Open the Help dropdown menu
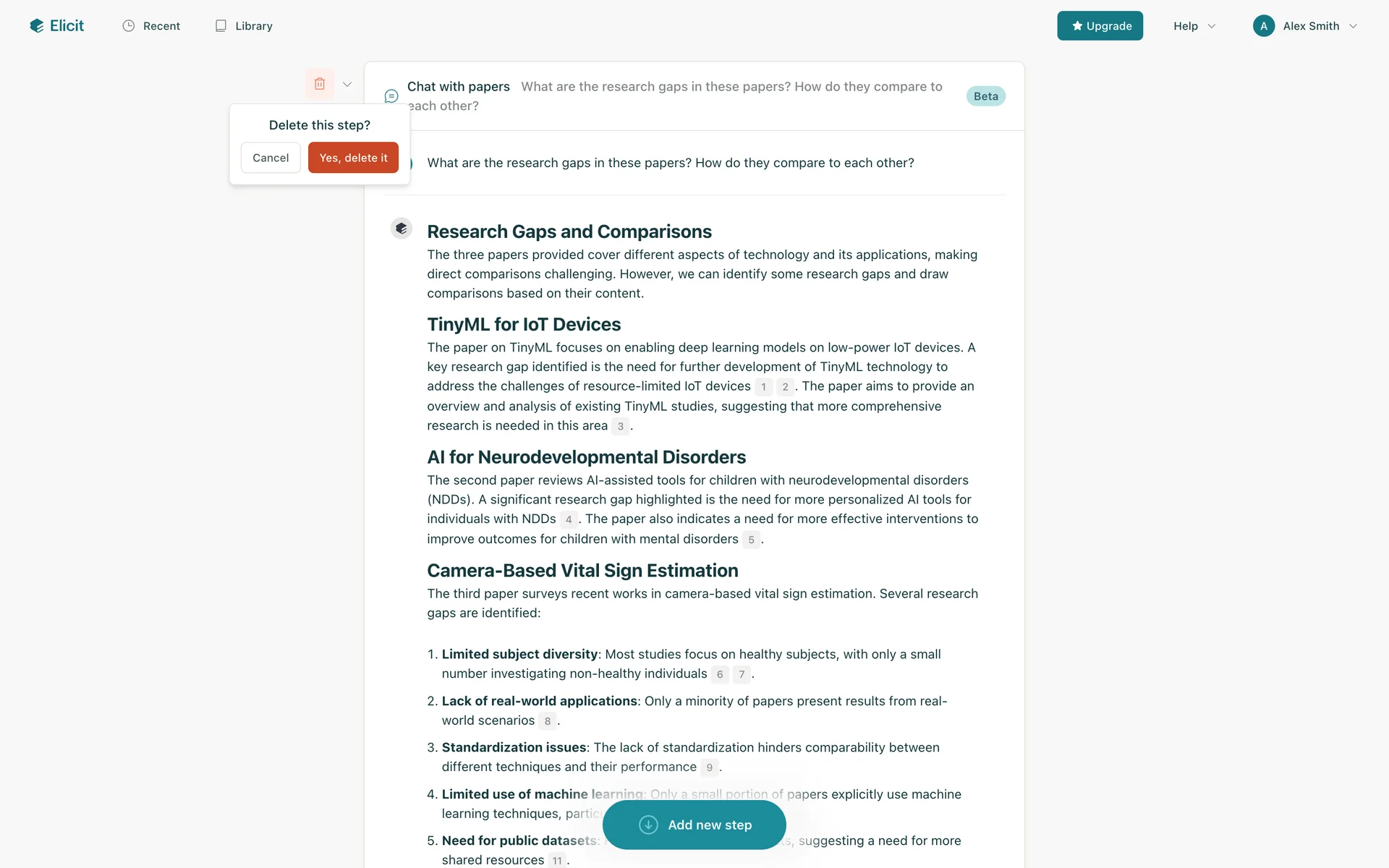This screenshot has width=1389, height=868. click(x=1194, y=26)
